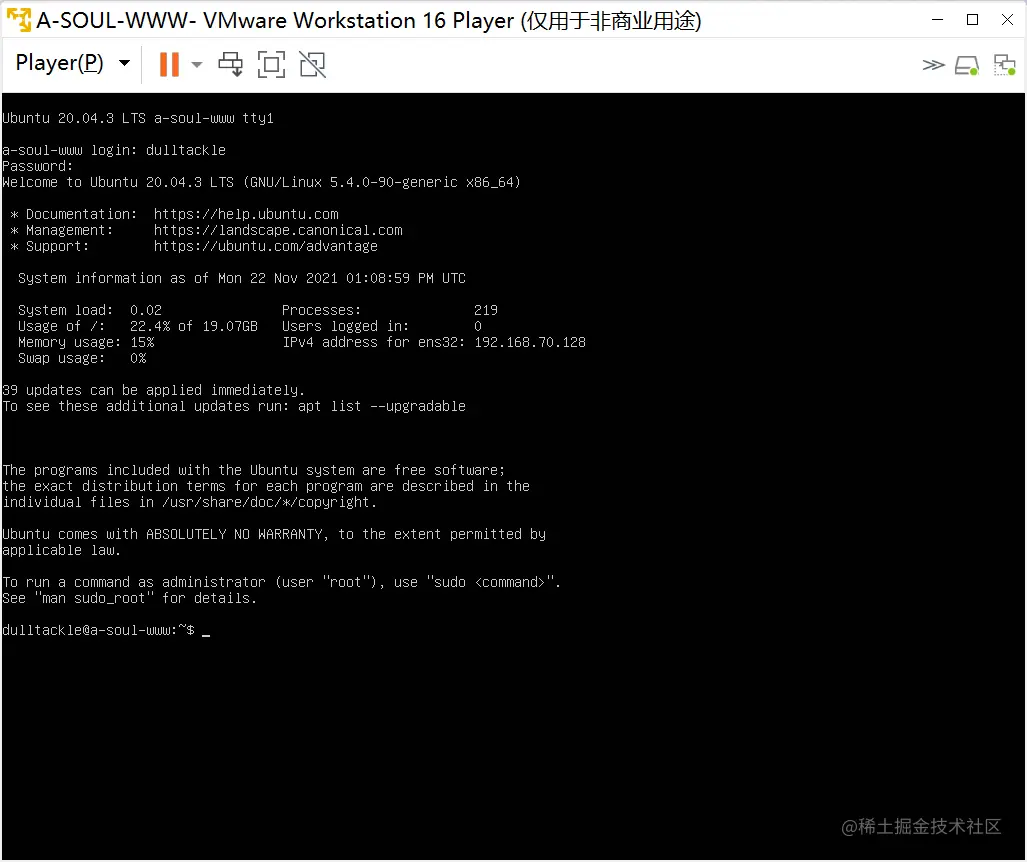
Task: Click the login name dulltackle
Action: 185,150
